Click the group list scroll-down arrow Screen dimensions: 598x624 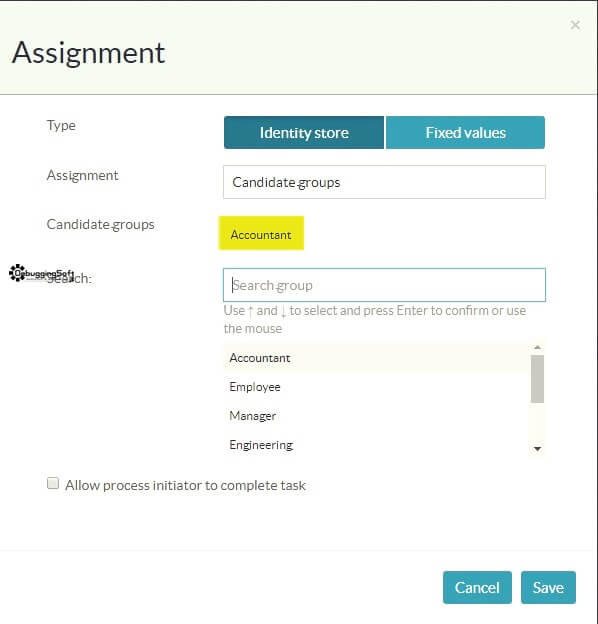pos(537,449)
